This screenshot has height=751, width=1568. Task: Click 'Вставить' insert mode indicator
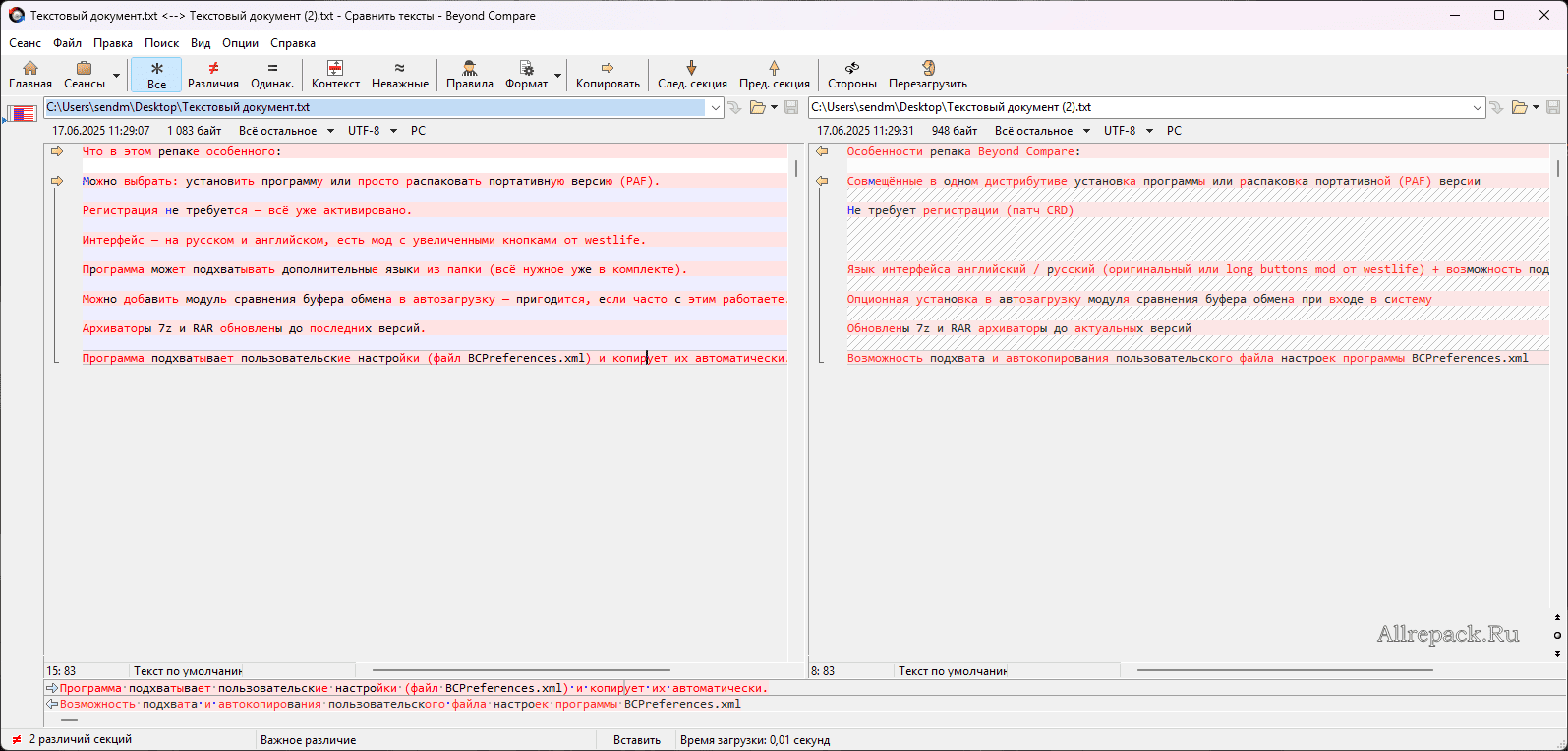pos(637,740)
